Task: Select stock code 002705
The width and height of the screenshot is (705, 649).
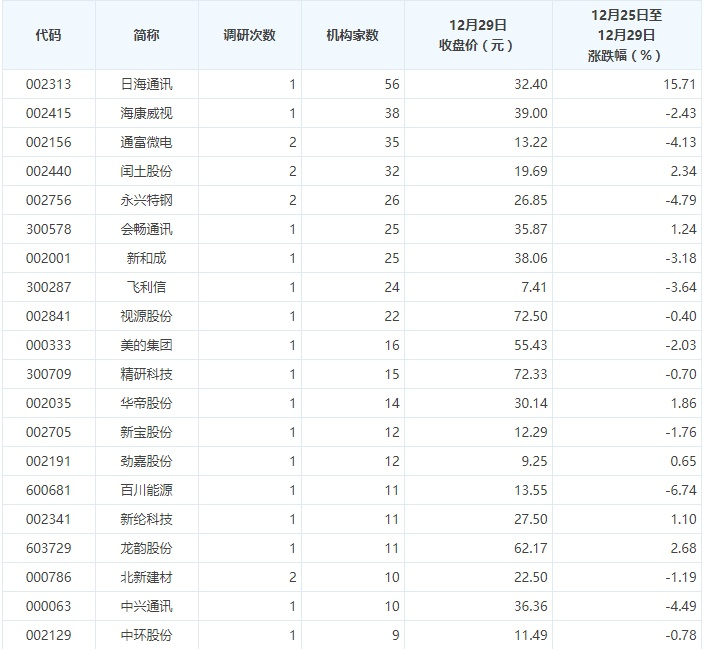Action: click(49, 432)
